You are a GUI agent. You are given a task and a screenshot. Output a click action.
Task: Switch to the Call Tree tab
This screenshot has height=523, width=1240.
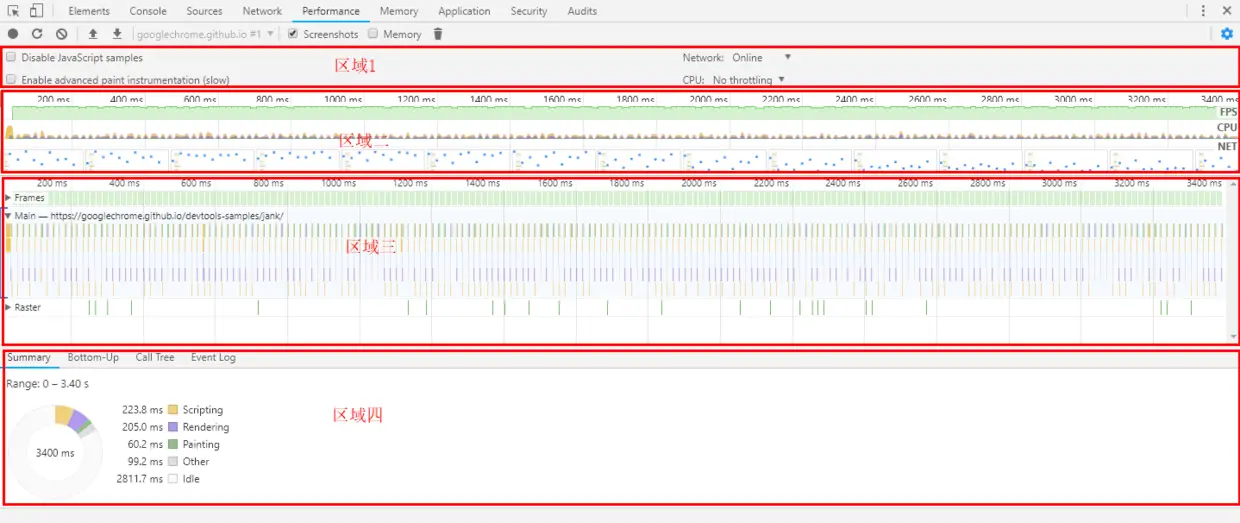pos(155,358)
